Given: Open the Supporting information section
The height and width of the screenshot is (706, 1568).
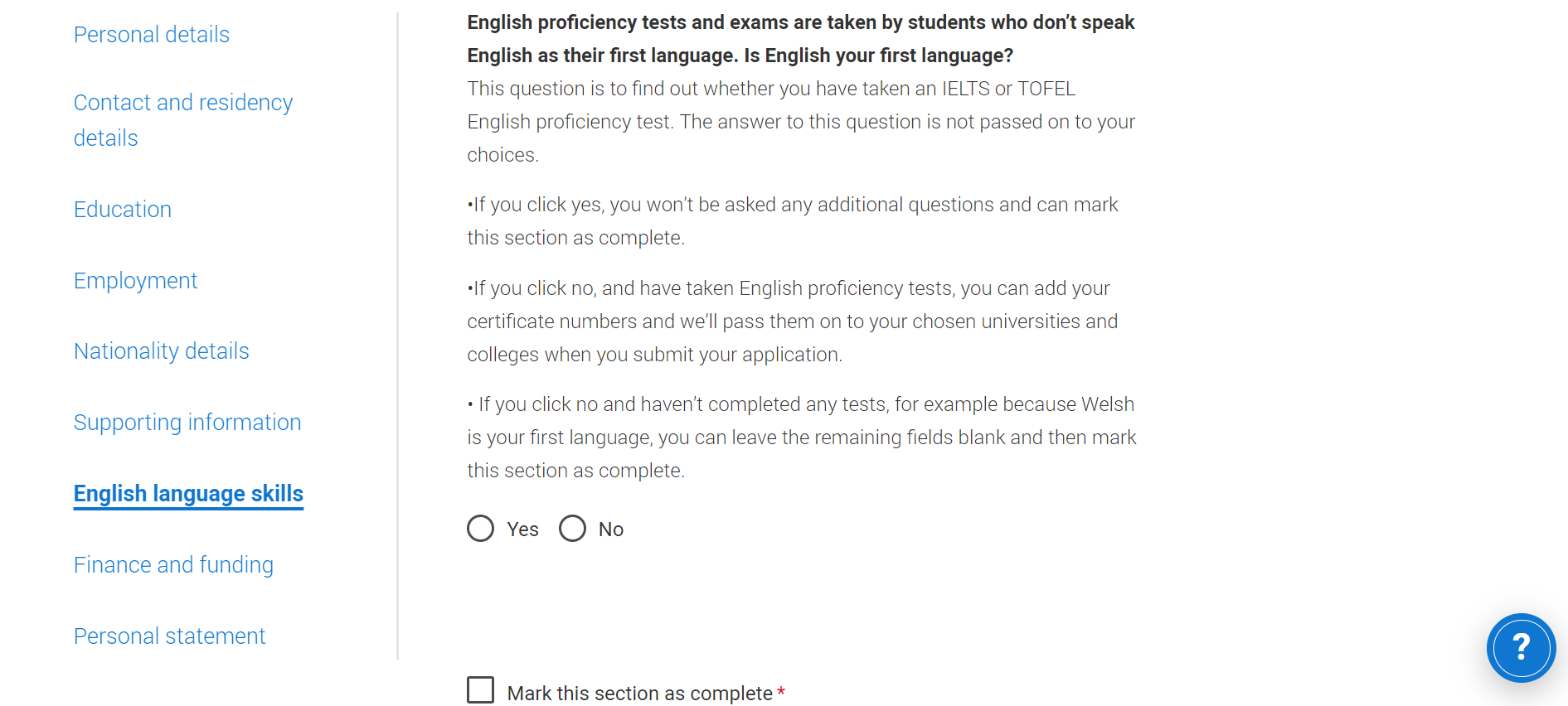Looking at the screenshot, I should click(187, 423).
